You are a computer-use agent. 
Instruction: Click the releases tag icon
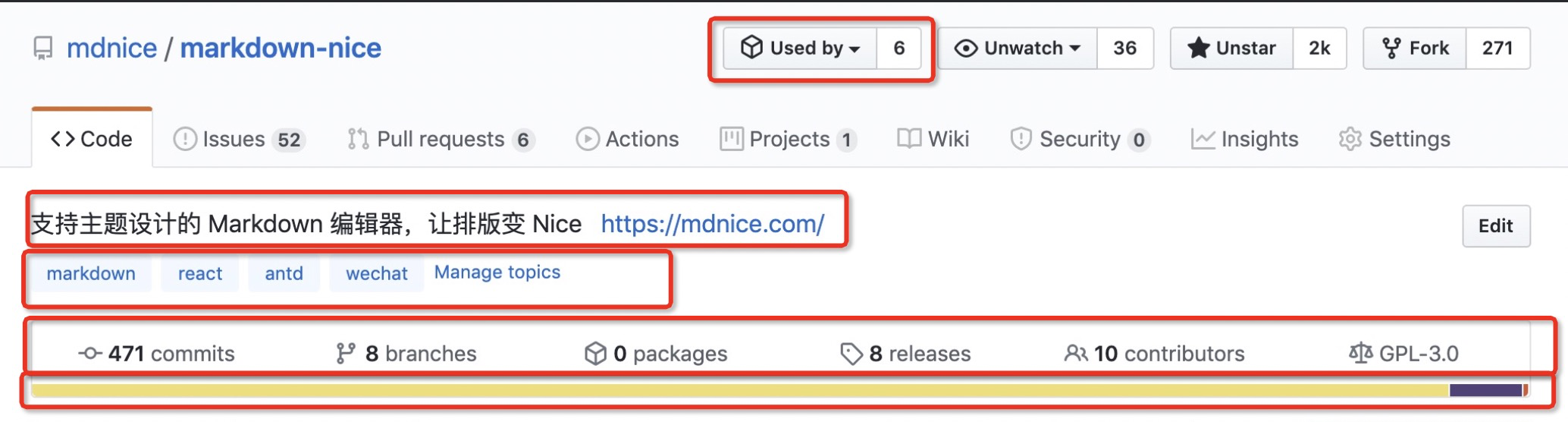pos(851,354)
